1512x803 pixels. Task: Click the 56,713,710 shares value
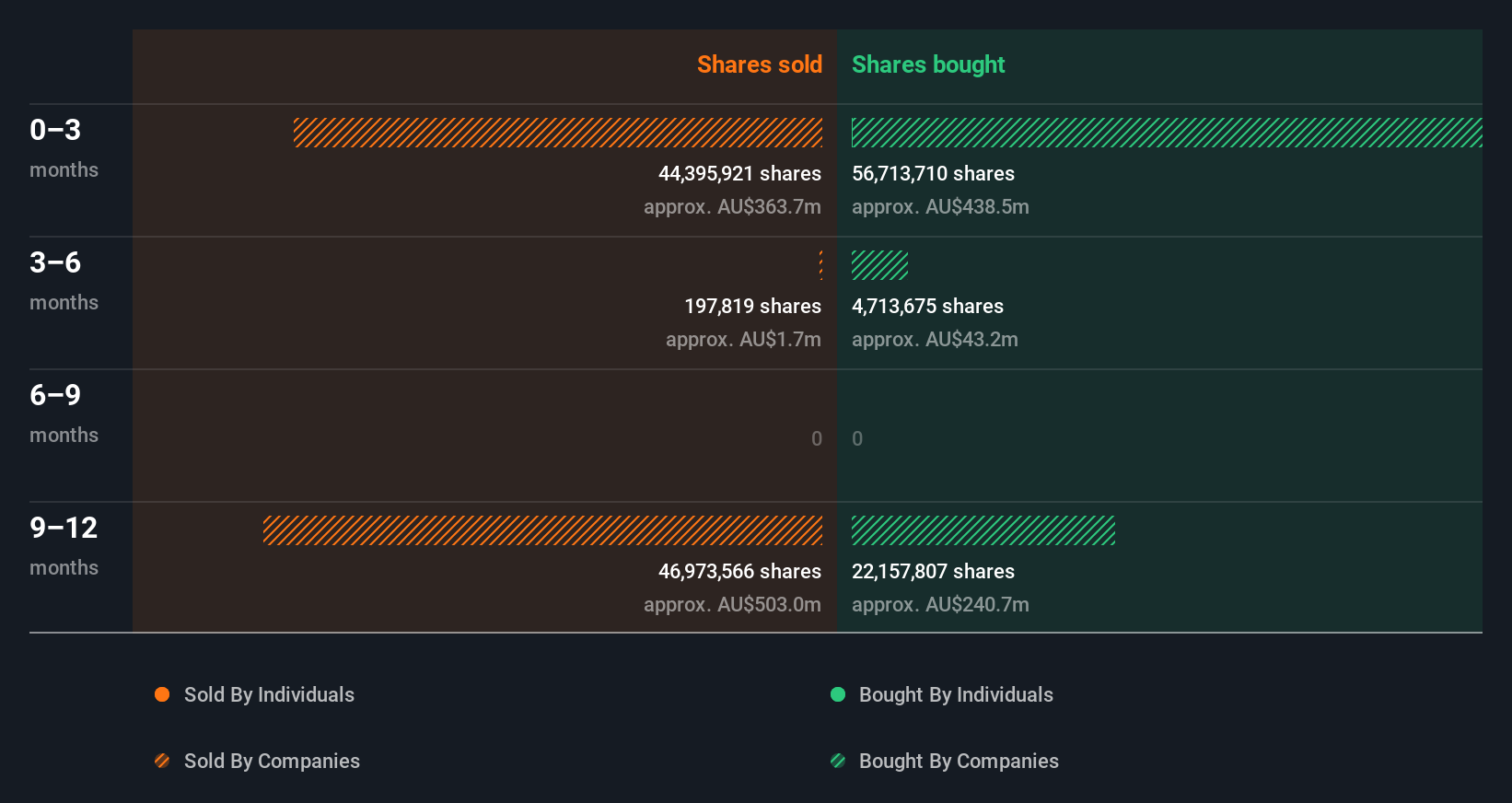[x=933, y=174]
